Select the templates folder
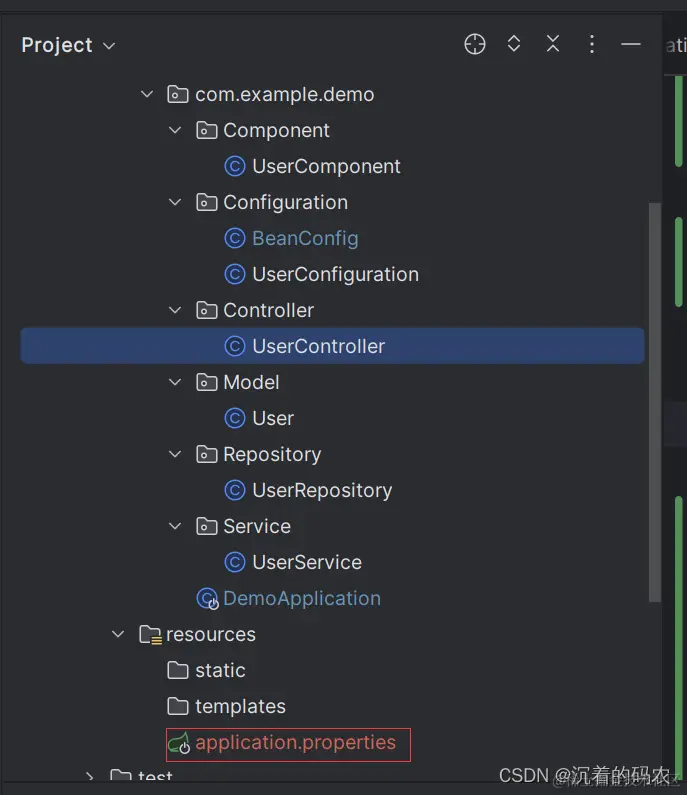 240,706
